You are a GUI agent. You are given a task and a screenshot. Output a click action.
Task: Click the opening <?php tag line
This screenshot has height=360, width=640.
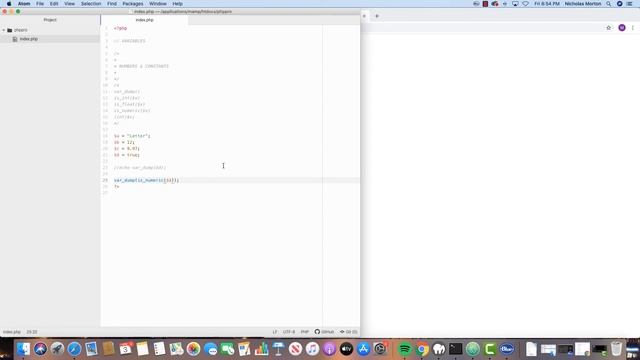120,29
